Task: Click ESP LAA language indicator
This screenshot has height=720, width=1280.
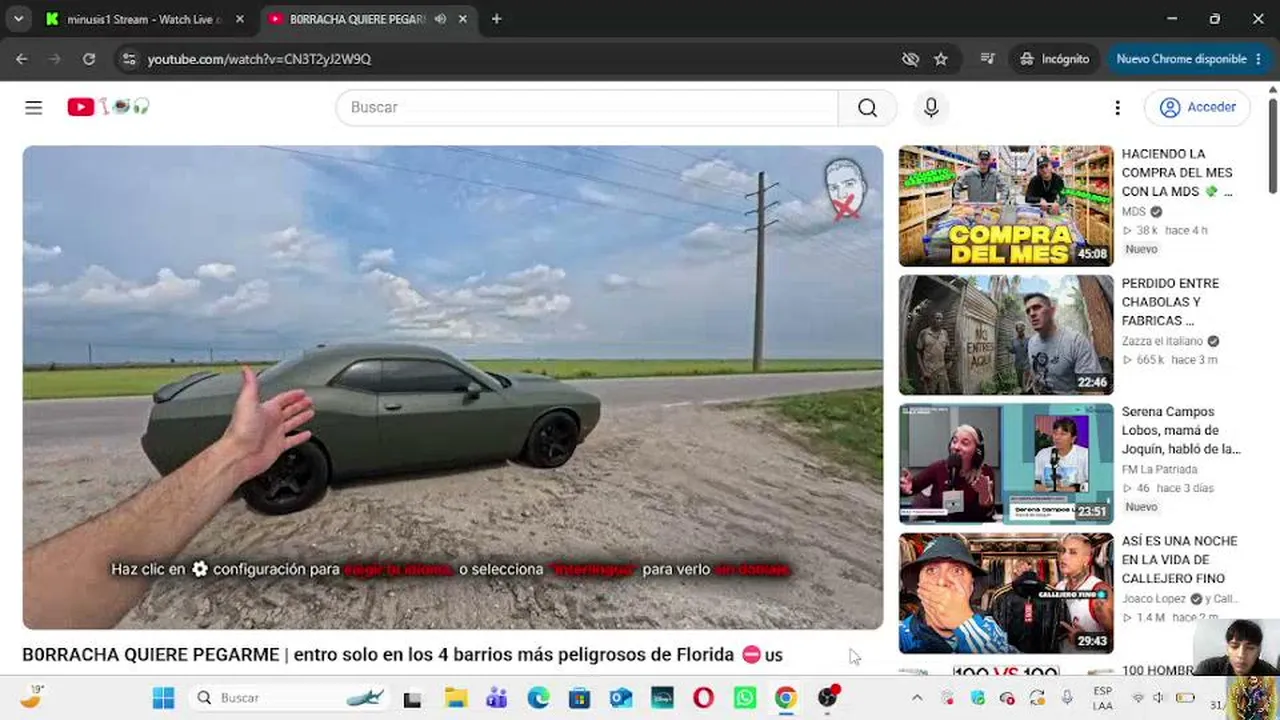Action: (1103, 698)
